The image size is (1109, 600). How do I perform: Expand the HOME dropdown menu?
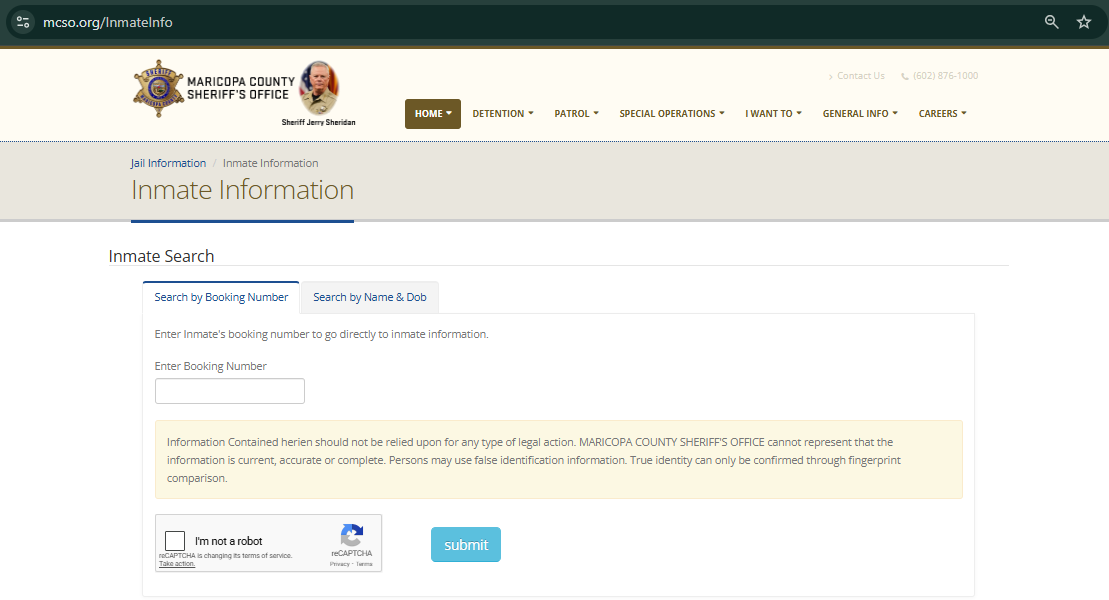tap(433, 114)
